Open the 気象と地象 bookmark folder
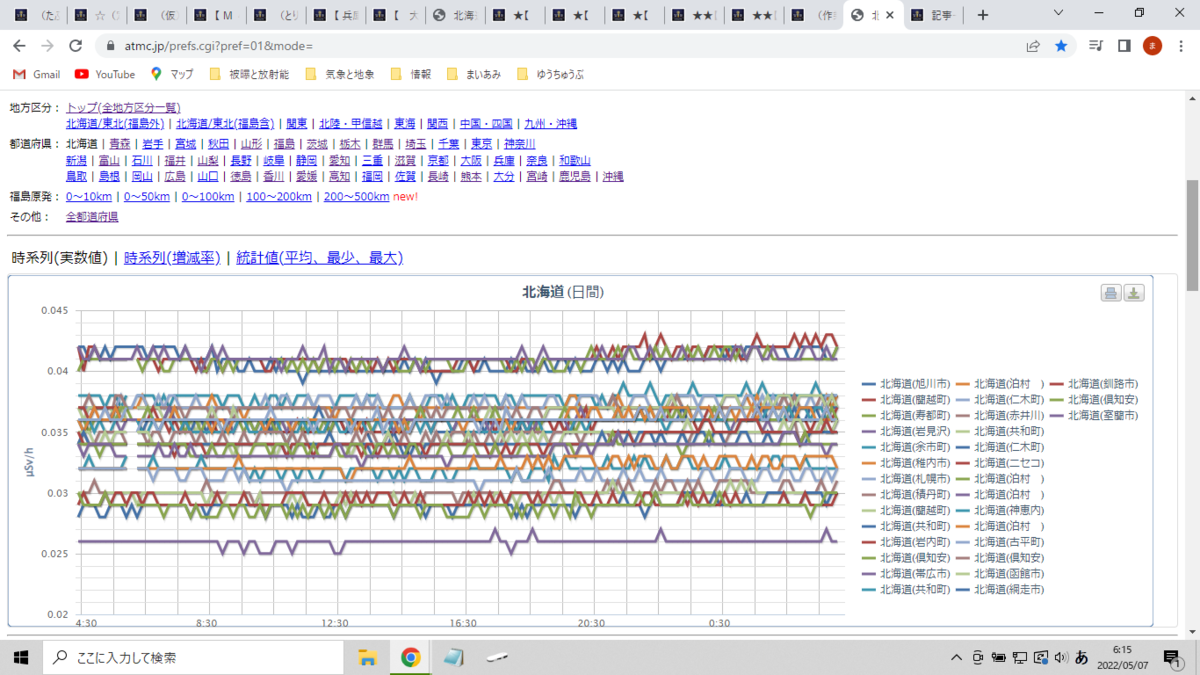 (339, 74)
